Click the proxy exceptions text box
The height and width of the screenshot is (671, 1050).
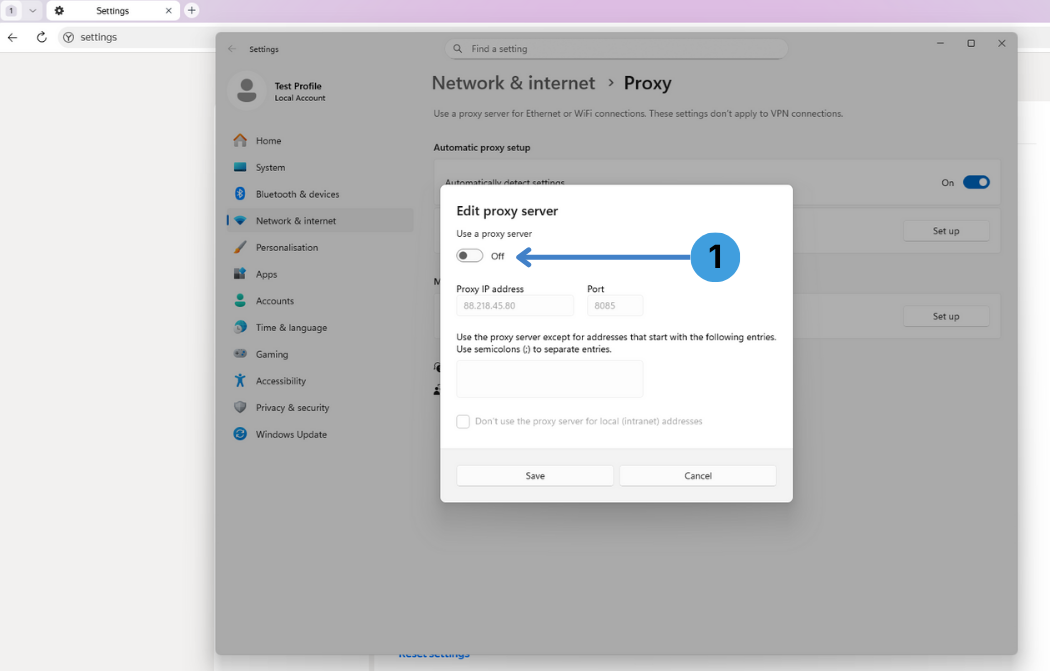[x=550, y=379]
